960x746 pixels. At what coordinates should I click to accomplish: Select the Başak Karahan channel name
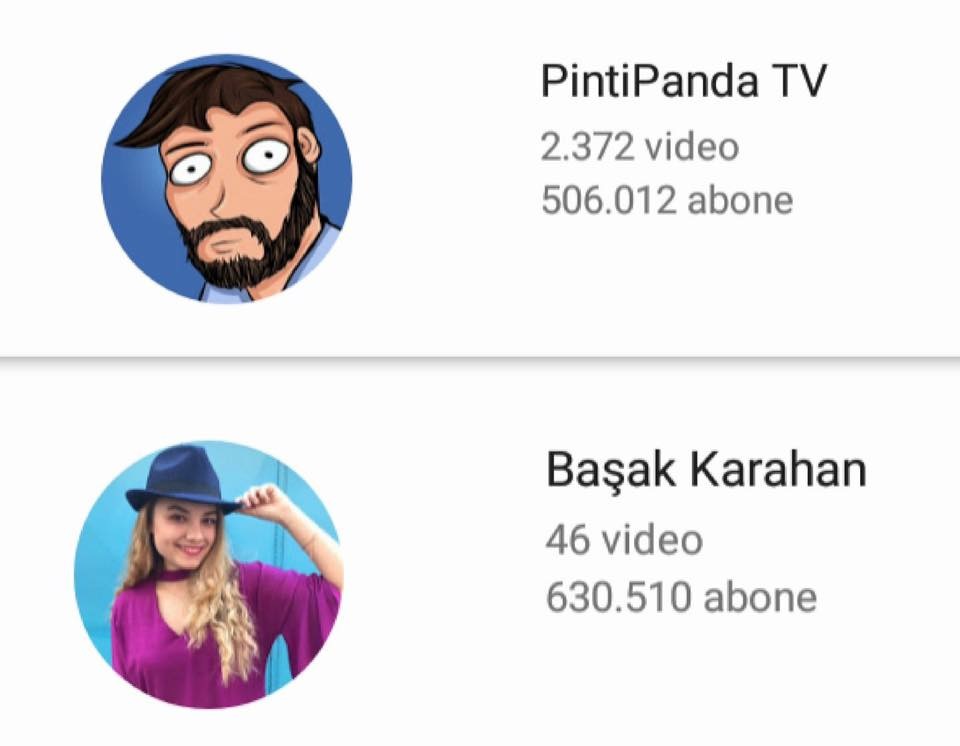[706, 469]
